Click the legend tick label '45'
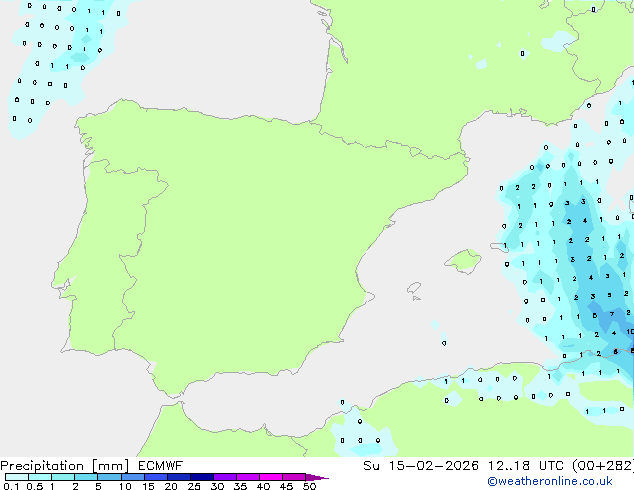Screen dimensions: 634x490 286,486
